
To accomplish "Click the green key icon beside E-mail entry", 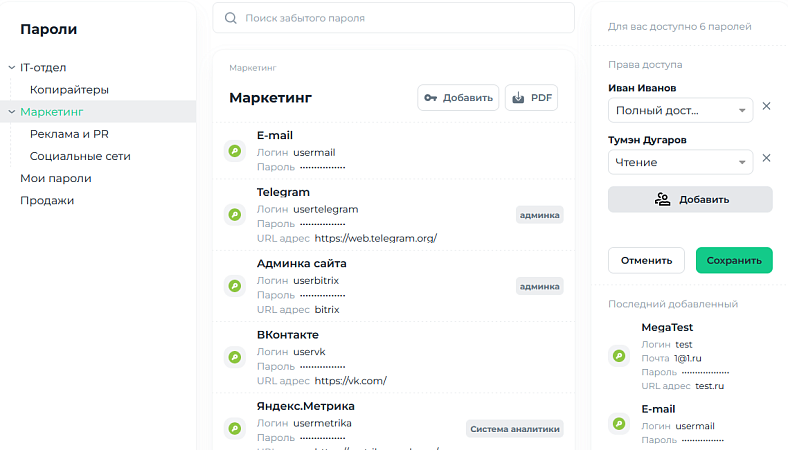I will point(235,151).
